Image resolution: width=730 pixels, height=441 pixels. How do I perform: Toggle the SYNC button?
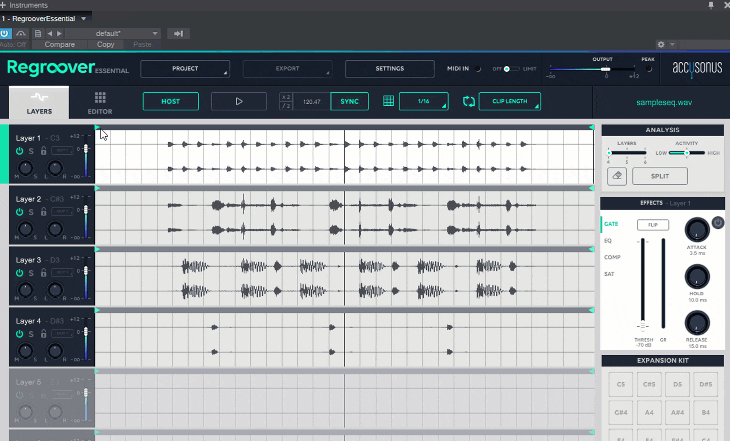[349, 101]
